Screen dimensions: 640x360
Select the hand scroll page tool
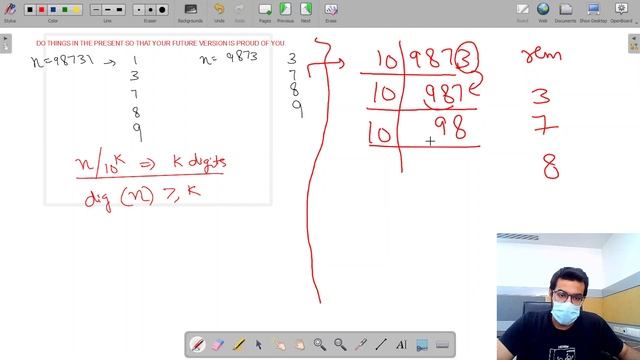(300, 345)
